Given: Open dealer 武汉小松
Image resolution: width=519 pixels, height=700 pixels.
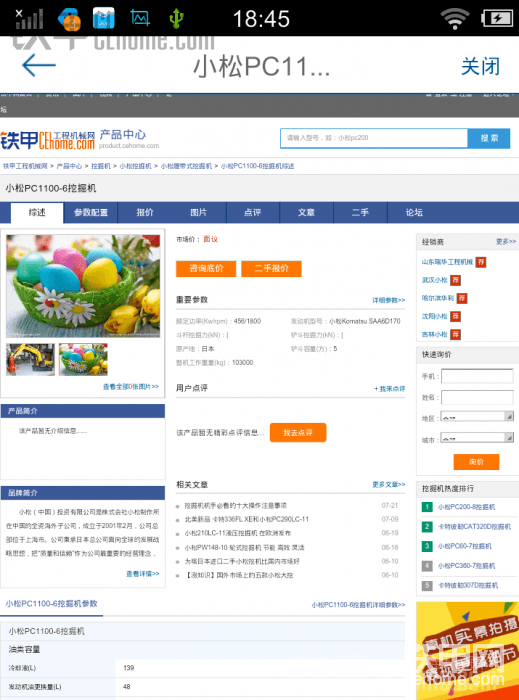Looking at the screenshot, I should coord(435,280).
